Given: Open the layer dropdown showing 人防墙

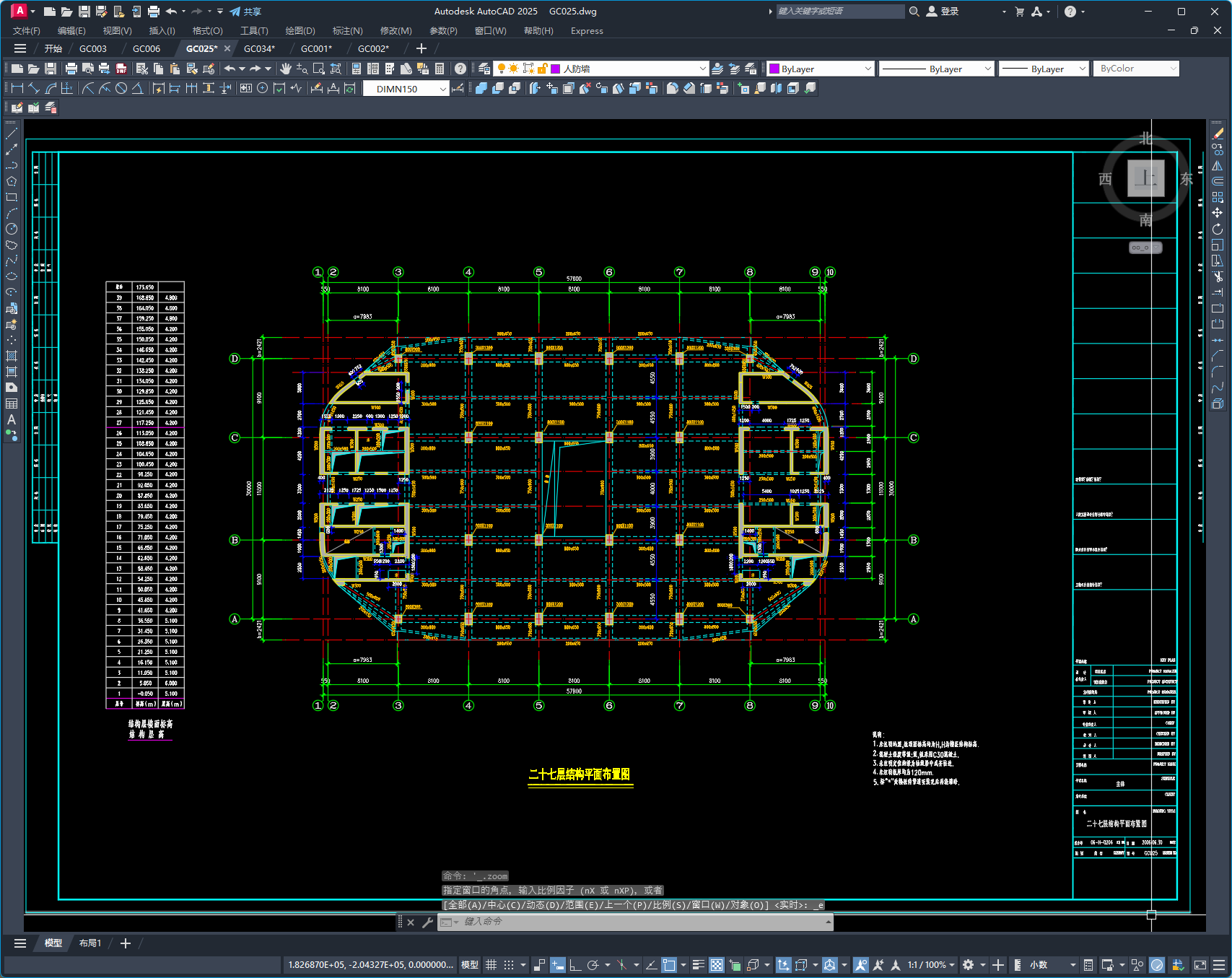Looking at the screenshot, I should click(600, 69).
